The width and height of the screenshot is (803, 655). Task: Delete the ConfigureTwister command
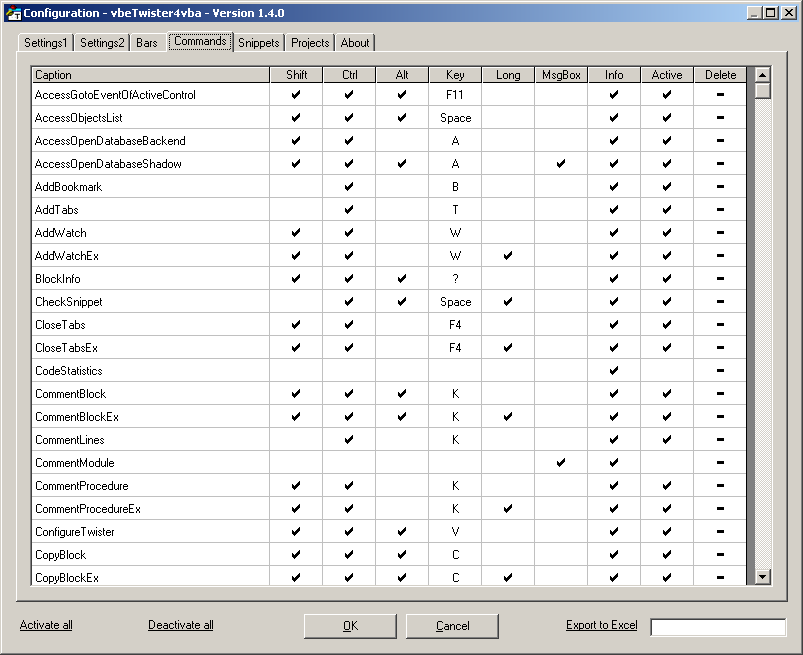coord(720,532)
